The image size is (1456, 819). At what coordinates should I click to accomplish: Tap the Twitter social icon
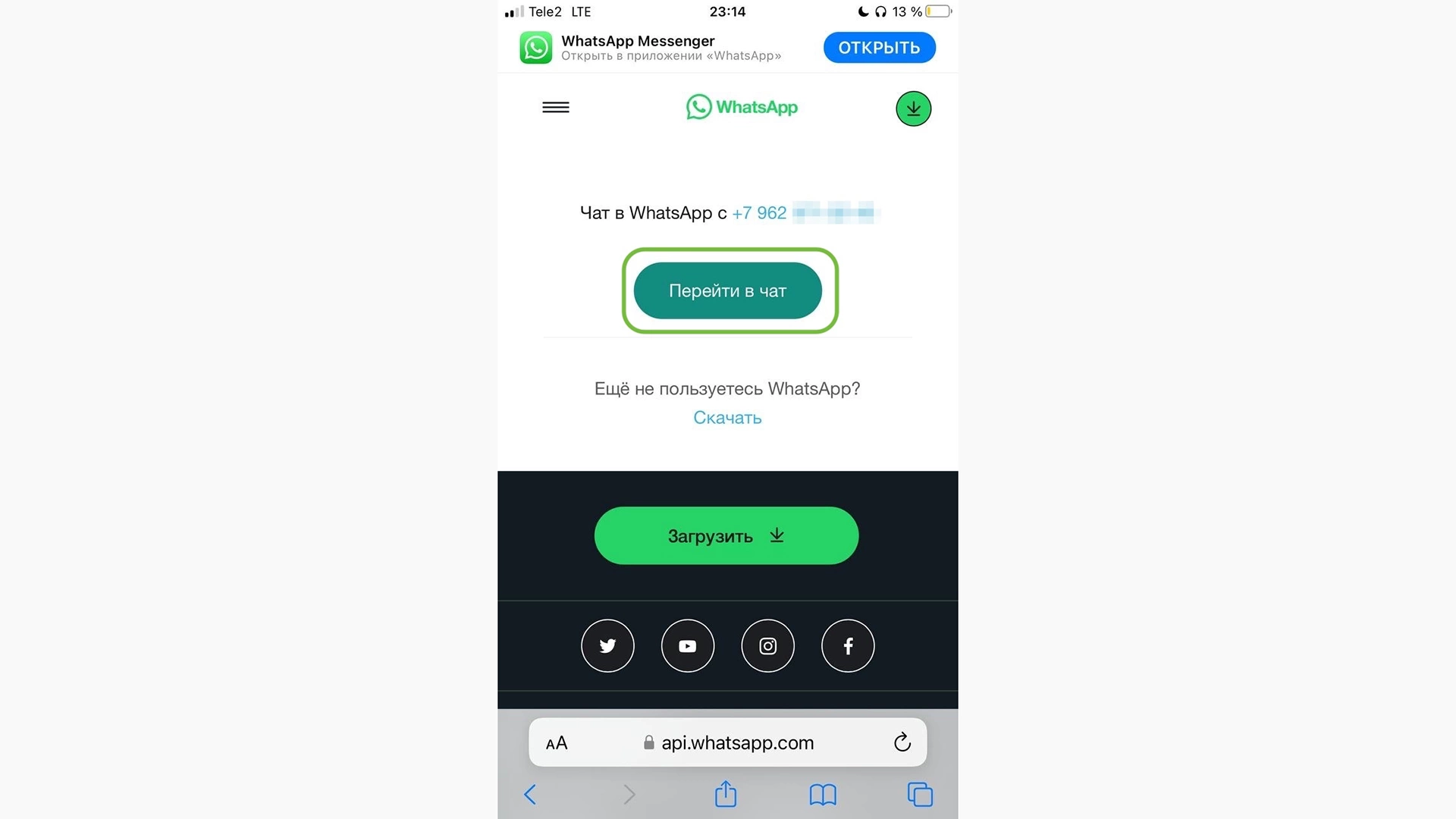point(607,645)
